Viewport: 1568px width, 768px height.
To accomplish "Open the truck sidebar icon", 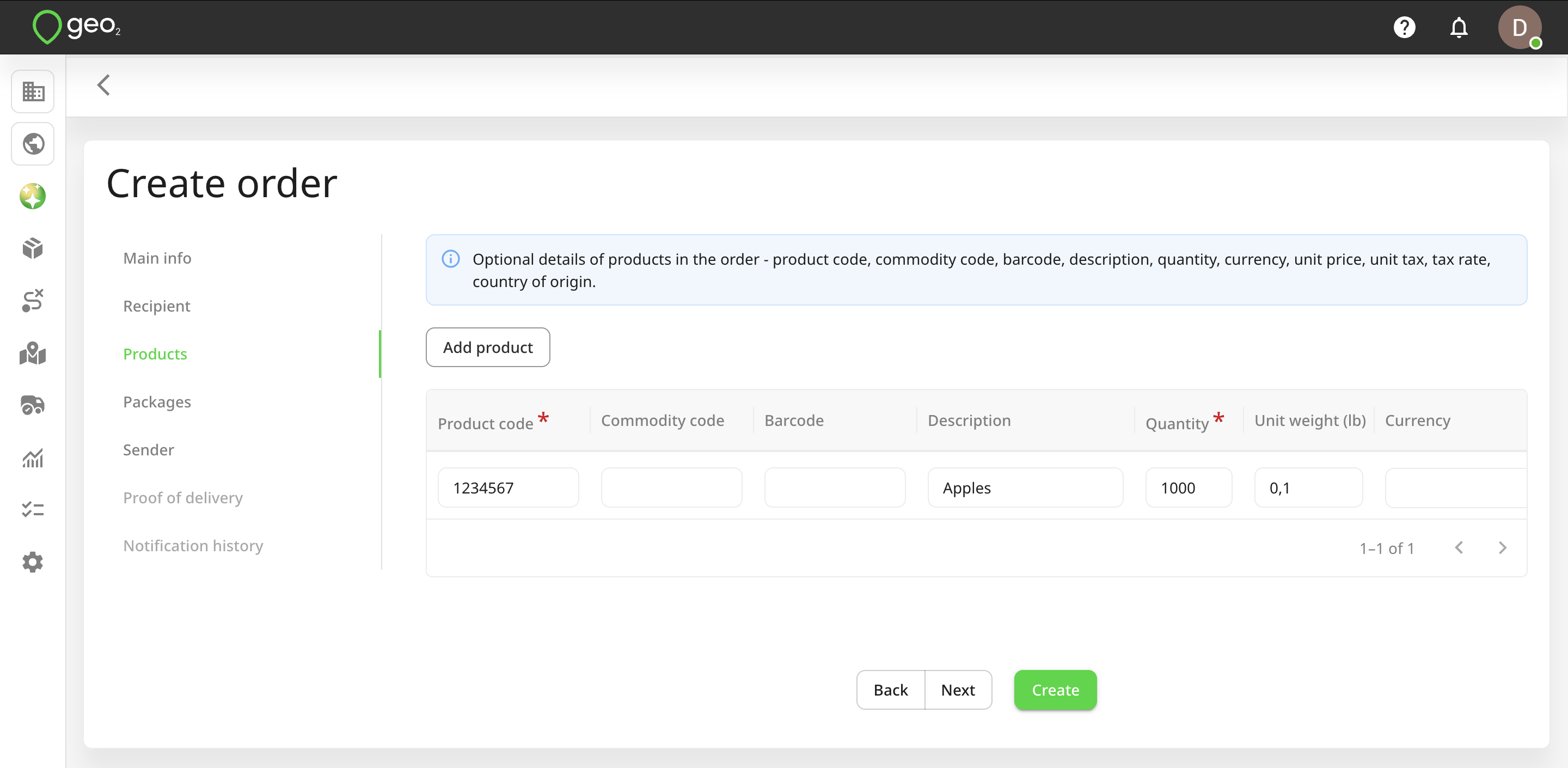I will click(x=33, y=405).
